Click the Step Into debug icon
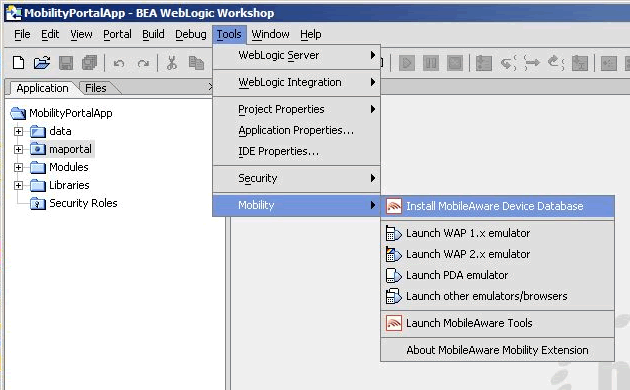Image resolution: width=630 pixels, height=390 pixels. [x=508, y=63]
